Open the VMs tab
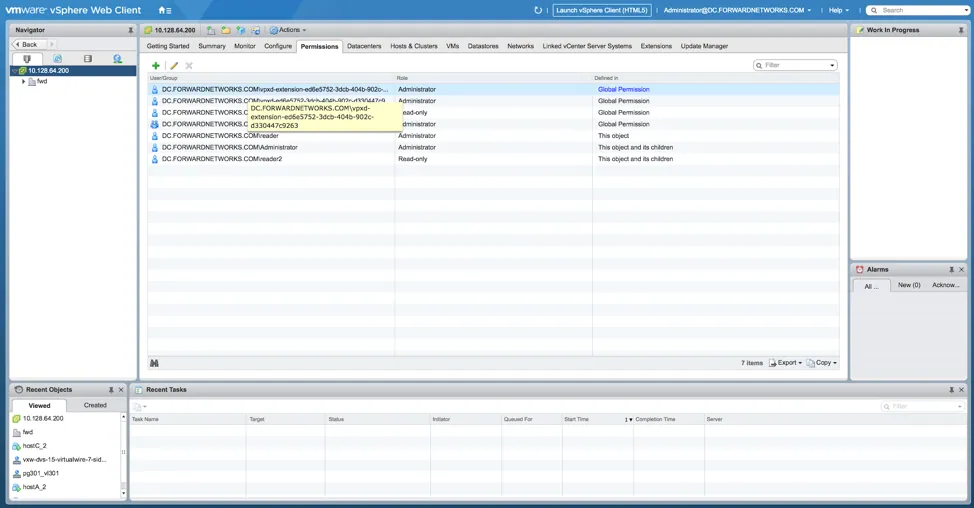The width and height of the screenshot is (974, 508). coord(452,46)
